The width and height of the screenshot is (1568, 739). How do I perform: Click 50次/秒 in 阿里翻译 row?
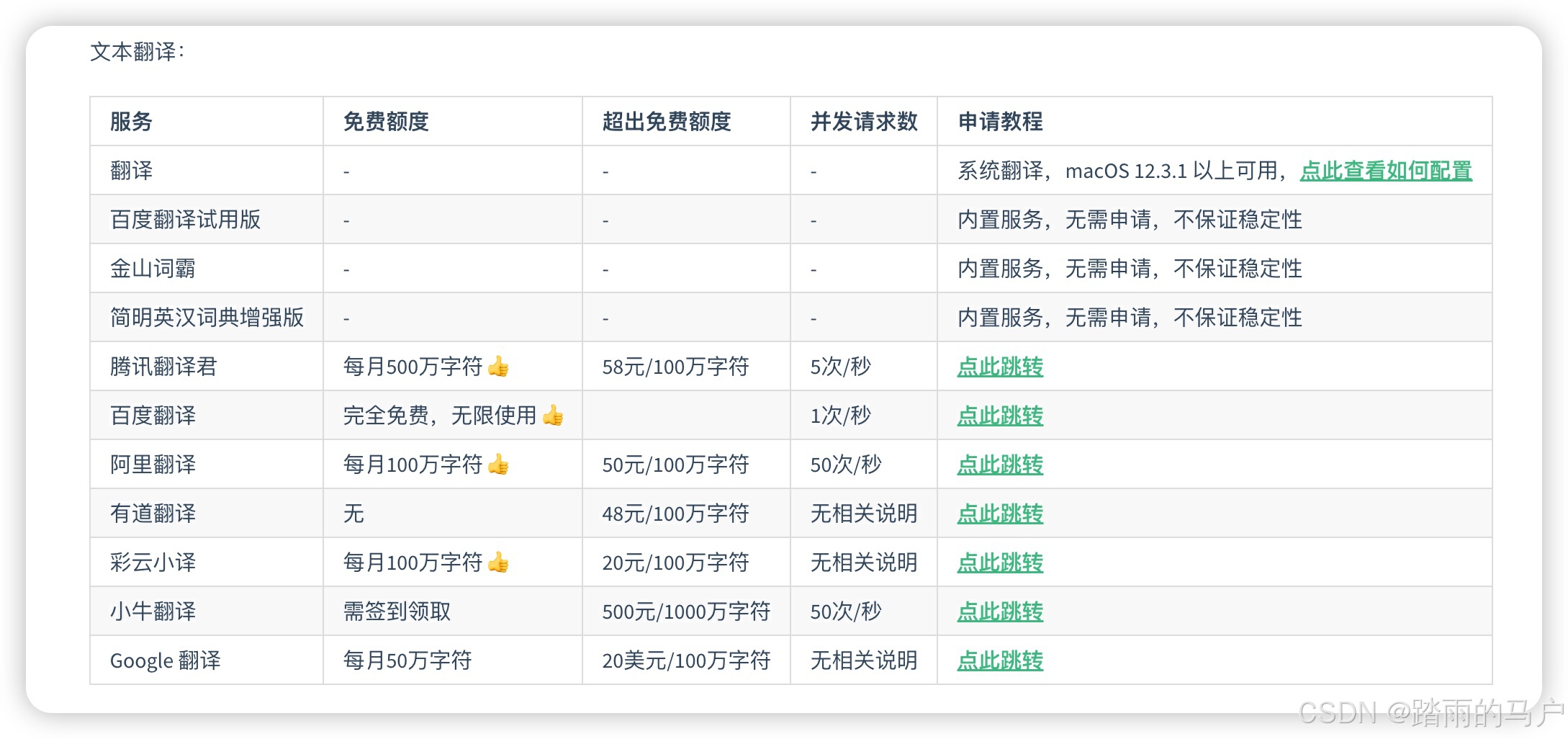tap(846, 465)
